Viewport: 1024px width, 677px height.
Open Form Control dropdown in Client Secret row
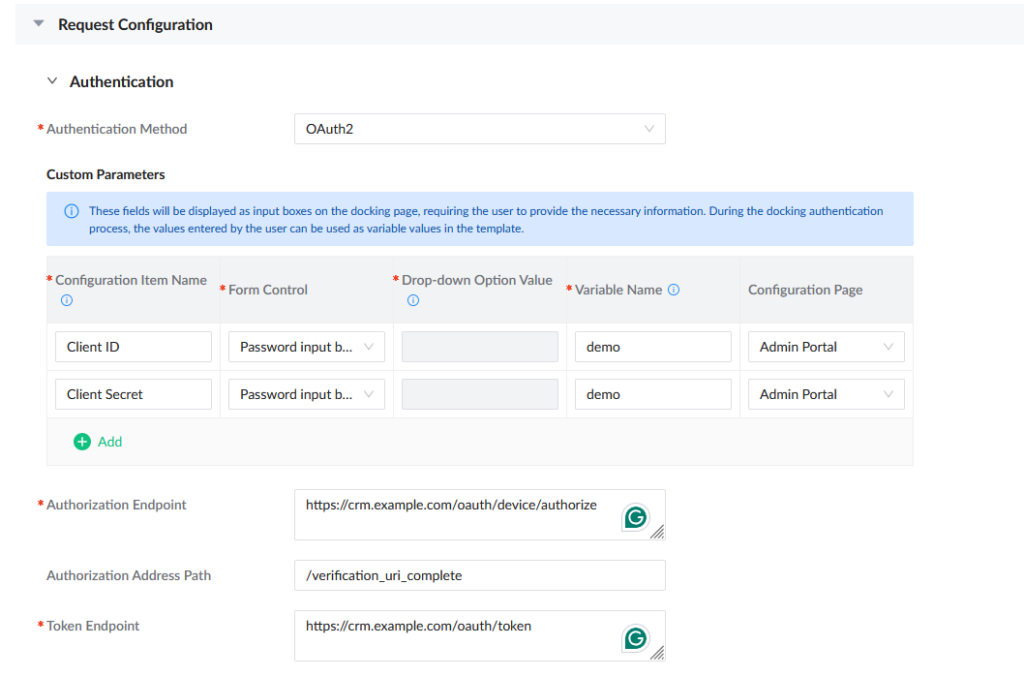tap(306, 394)
